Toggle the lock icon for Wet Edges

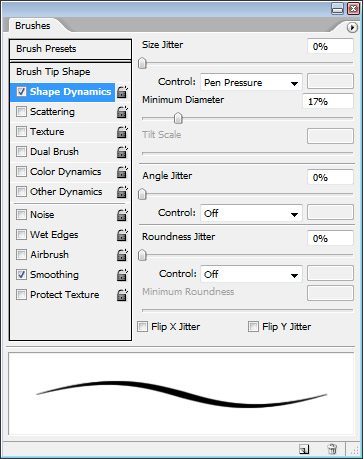[x=122, y=235]
